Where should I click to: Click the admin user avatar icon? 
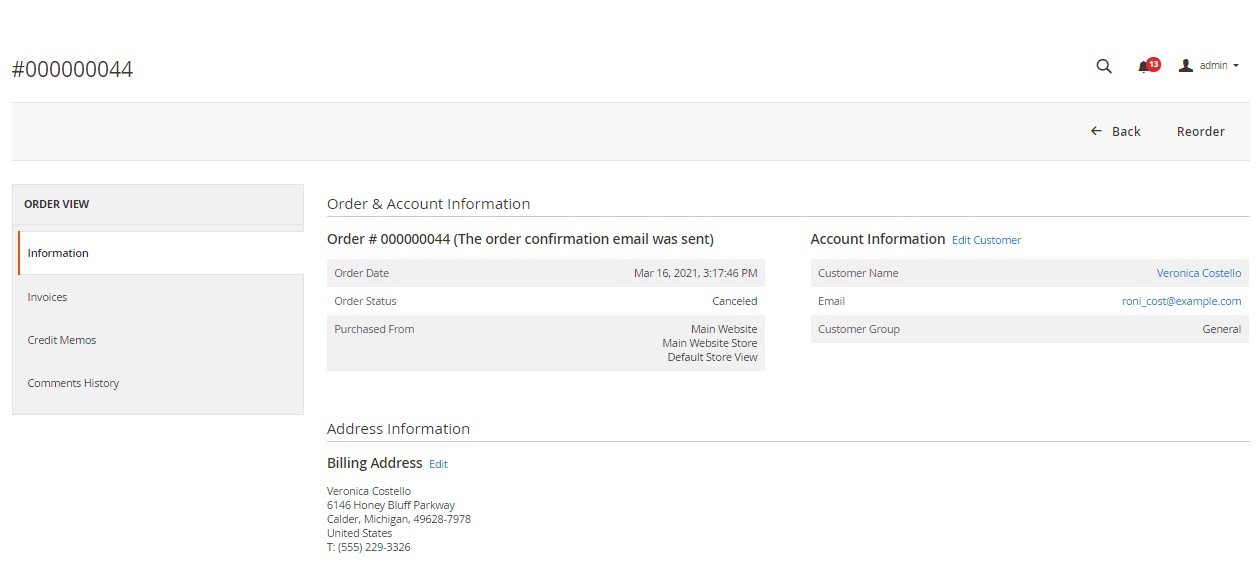pos(1186,65)
